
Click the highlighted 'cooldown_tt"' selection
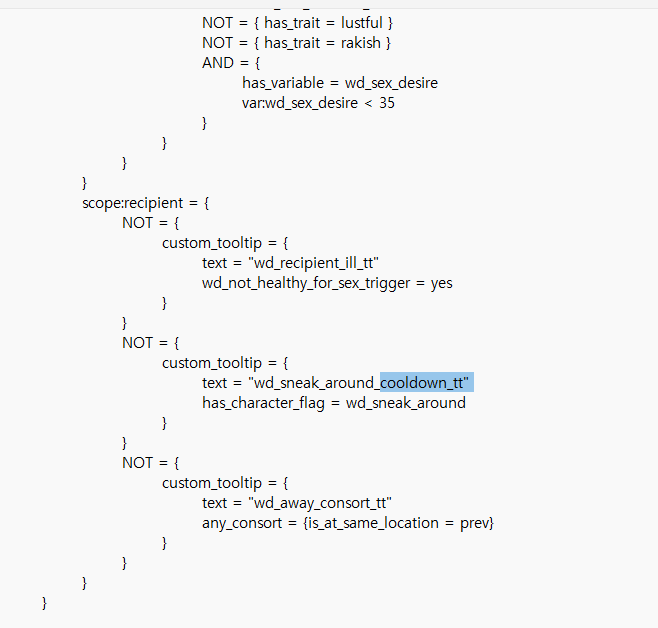[x=426, y=382]
